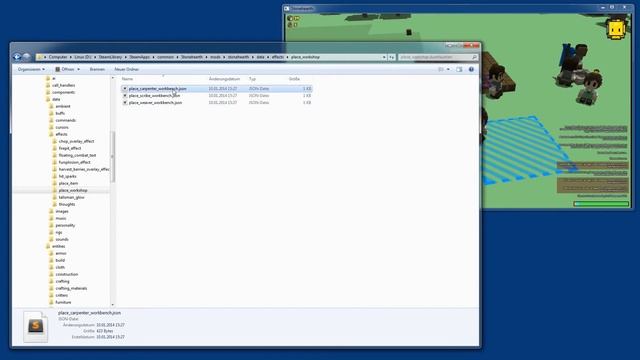Select file place_carpenter_workbench.json in the list

pos(158,89)
